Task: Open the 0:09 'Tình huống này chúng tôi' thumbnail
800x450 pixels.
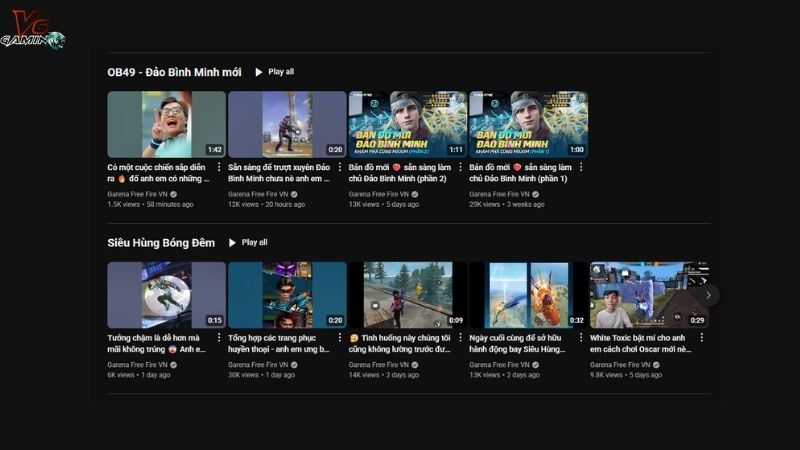Action: click(x=408, y=295)
